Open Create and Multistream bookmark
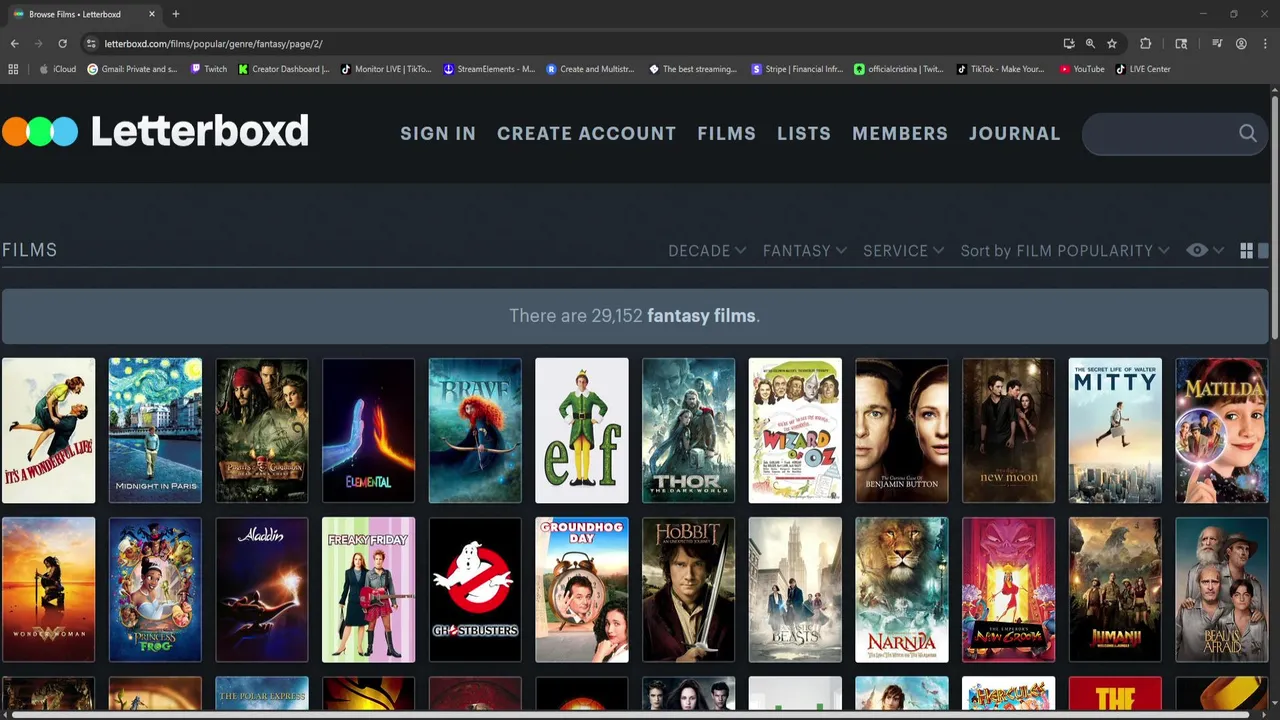 pyautogui.click(x=591, y=69)
